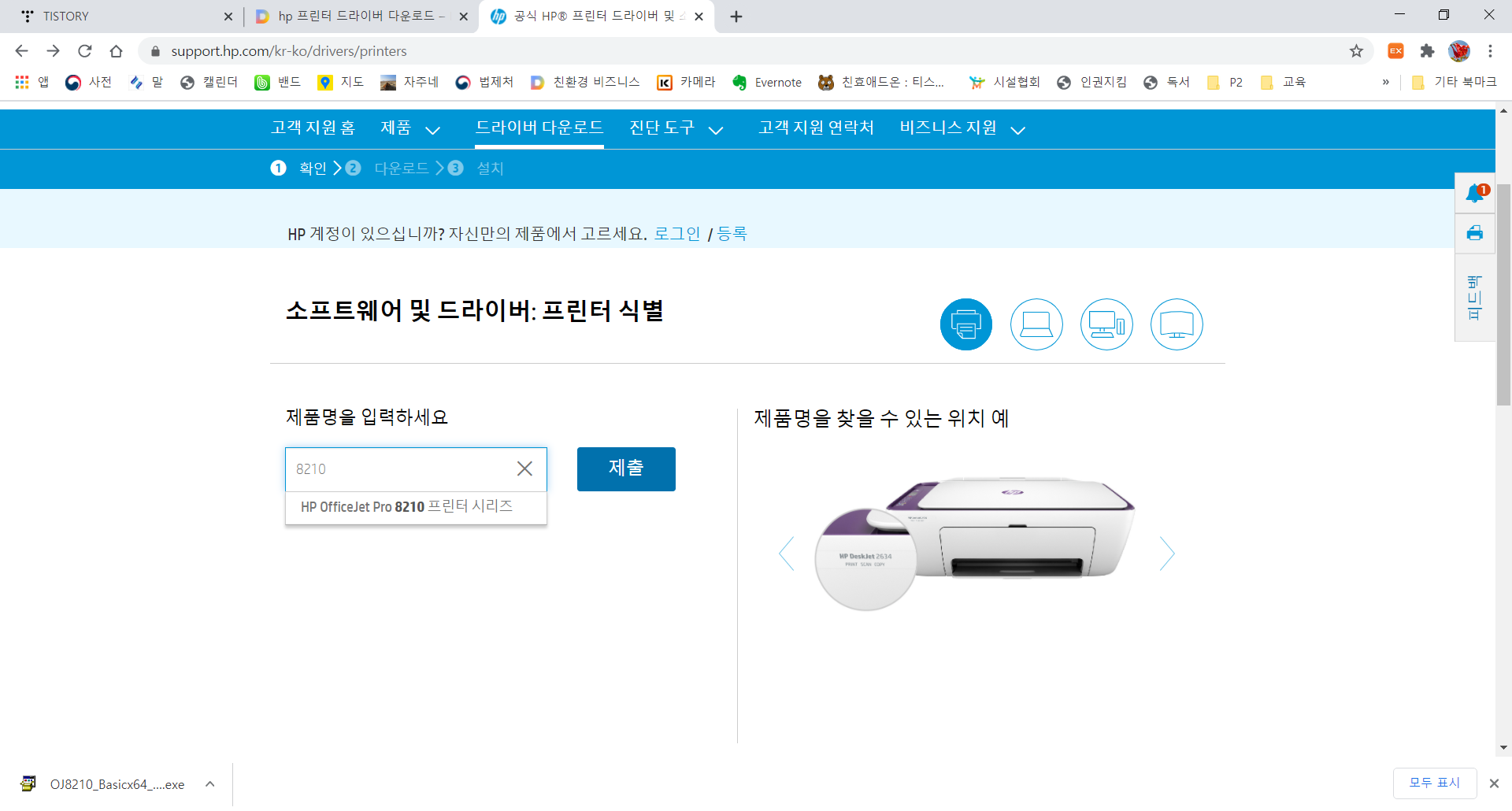Close the downloads bar
Viewport: 1512px width, 811px height.
click(1494, 783)
